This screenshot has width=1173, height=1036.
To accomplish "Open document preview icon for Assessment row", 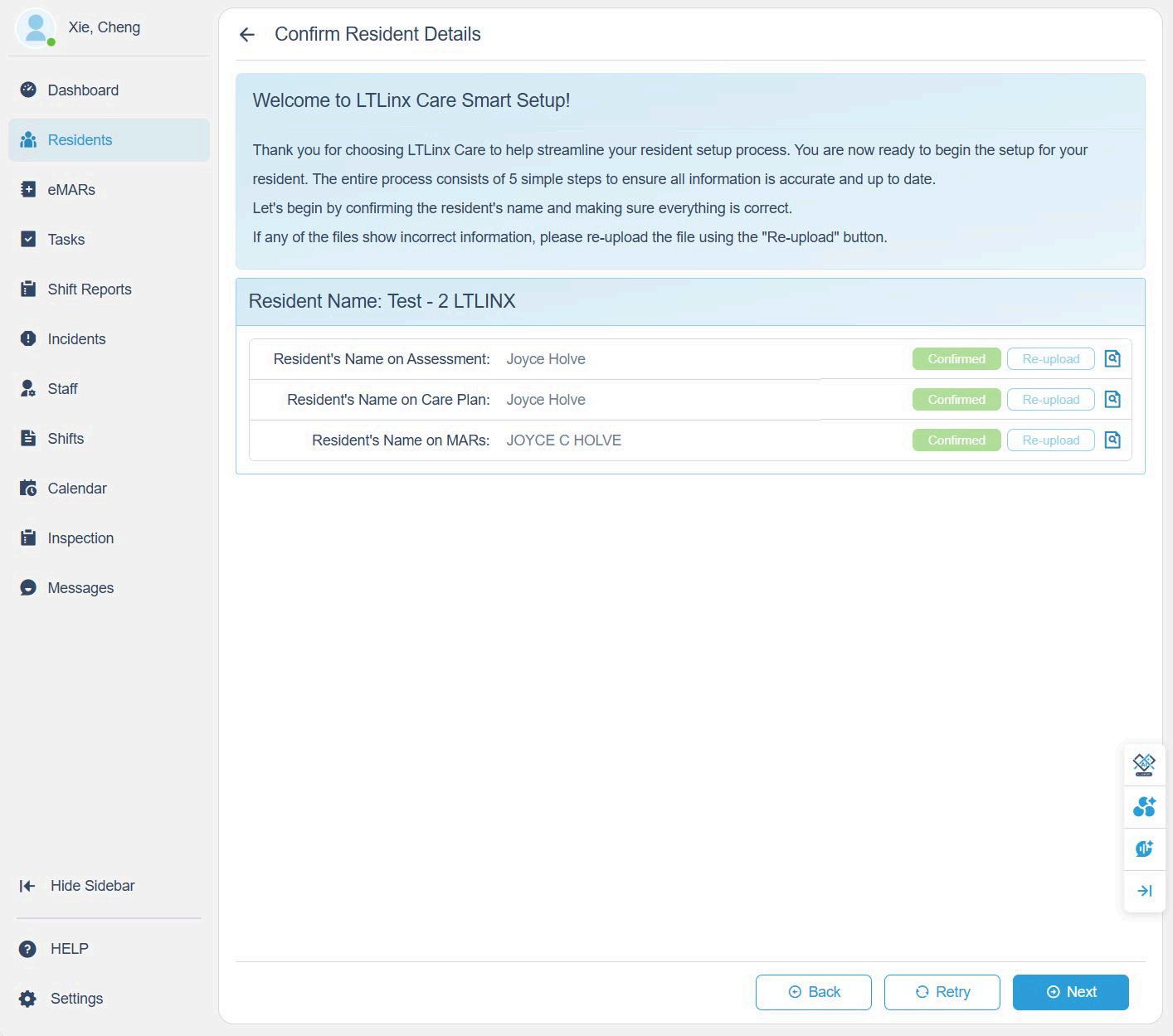I will pyautogui.click(x=1112, y=359).
